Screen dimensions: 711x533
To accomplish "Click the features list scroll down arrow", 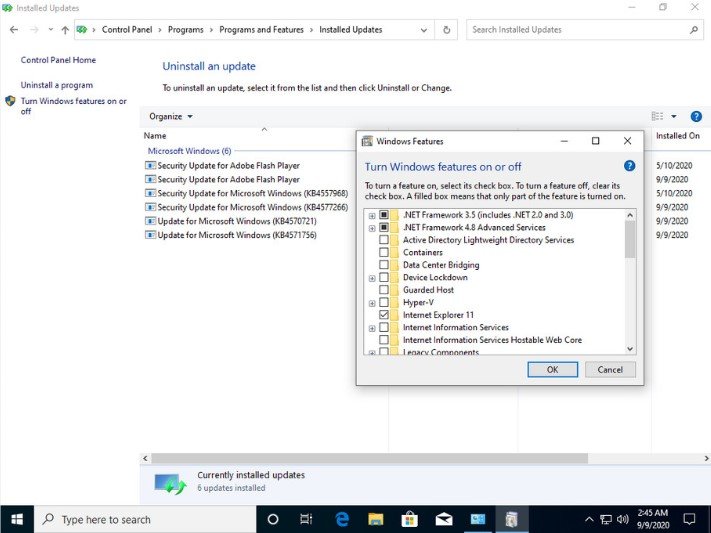I will click(x=630, y=348).
